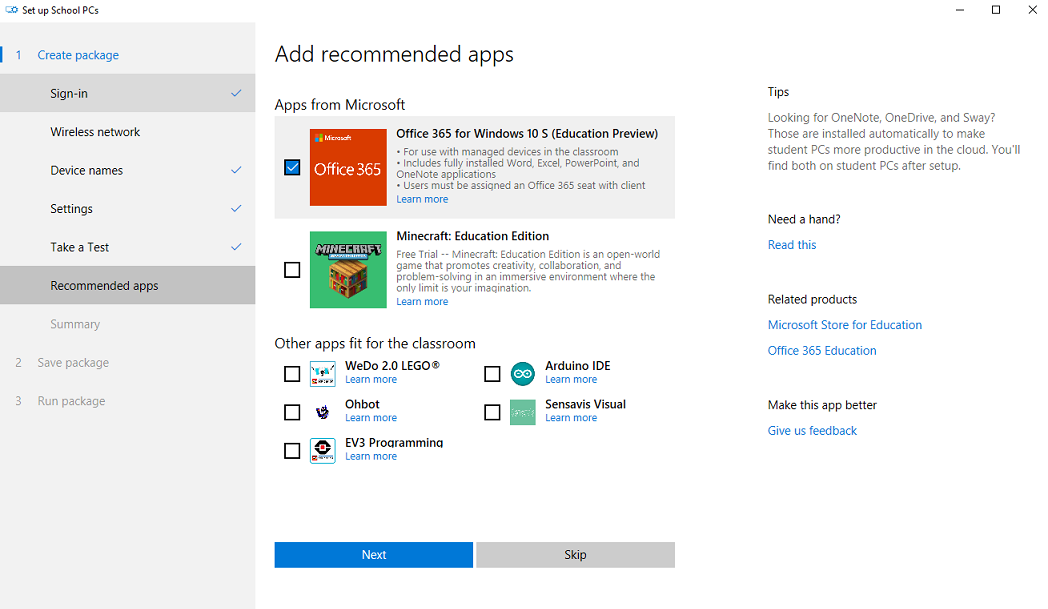The width and height of the screenshot is (1048, 609).
Task: Open the Wireless network step
Action: coord(95,132)
